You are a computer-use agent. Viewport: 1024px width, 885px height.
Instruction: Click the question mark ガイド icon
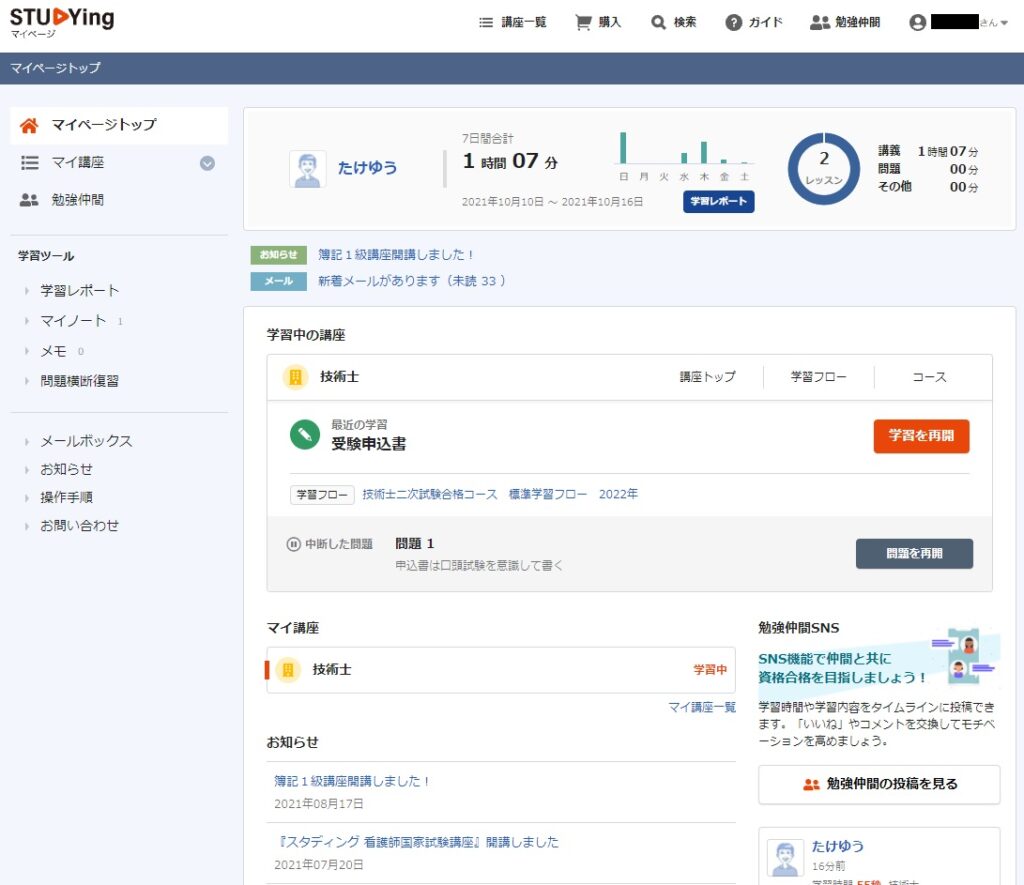733,23
